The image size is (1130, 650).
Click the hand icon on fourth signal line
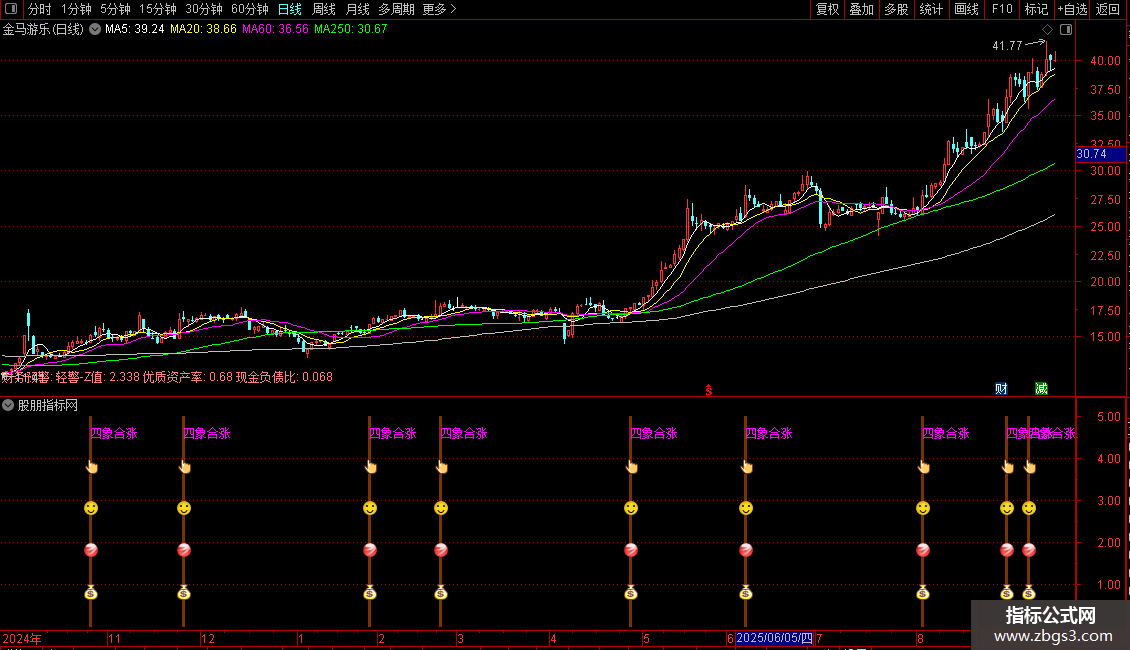[442, 467]
